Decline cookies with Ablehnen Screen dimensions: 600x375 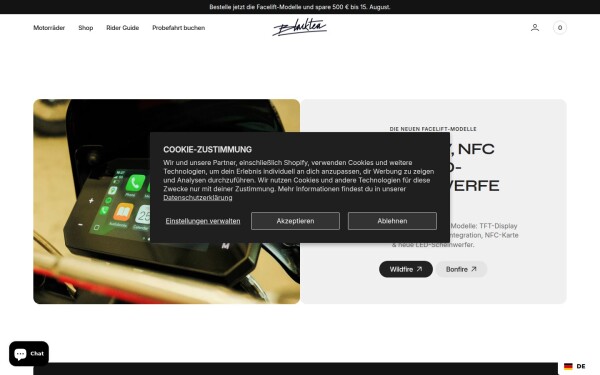click(392, 221)
